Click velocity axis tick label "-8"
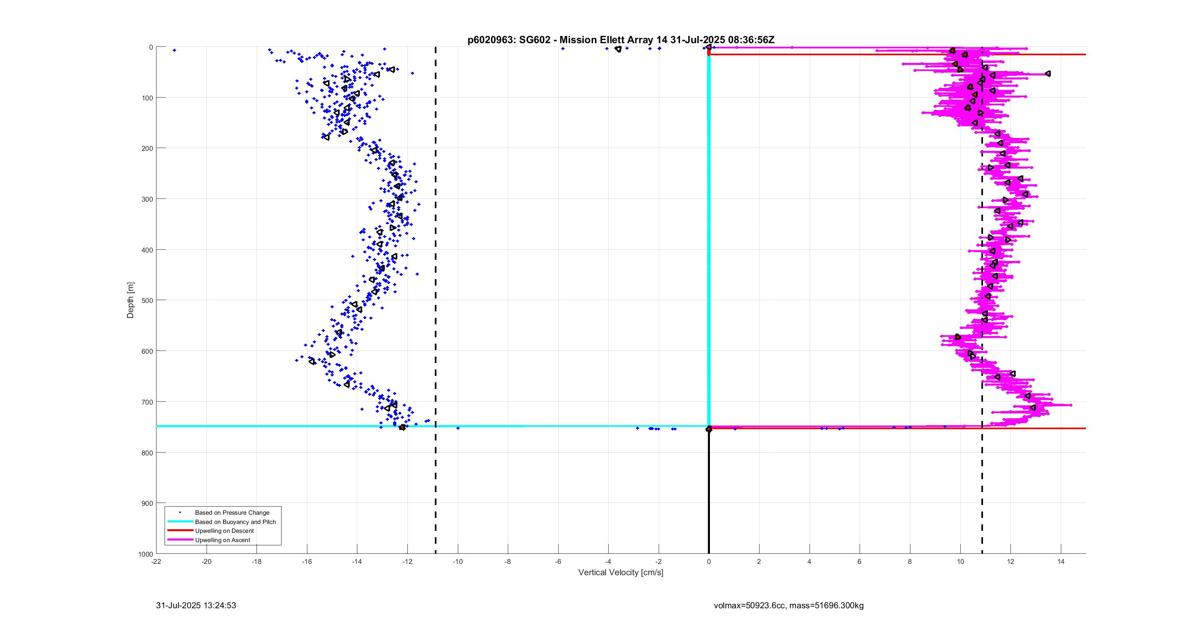The height and width of the screenshot is (622, 1200). pyautogui.click(x=508, y=561)
